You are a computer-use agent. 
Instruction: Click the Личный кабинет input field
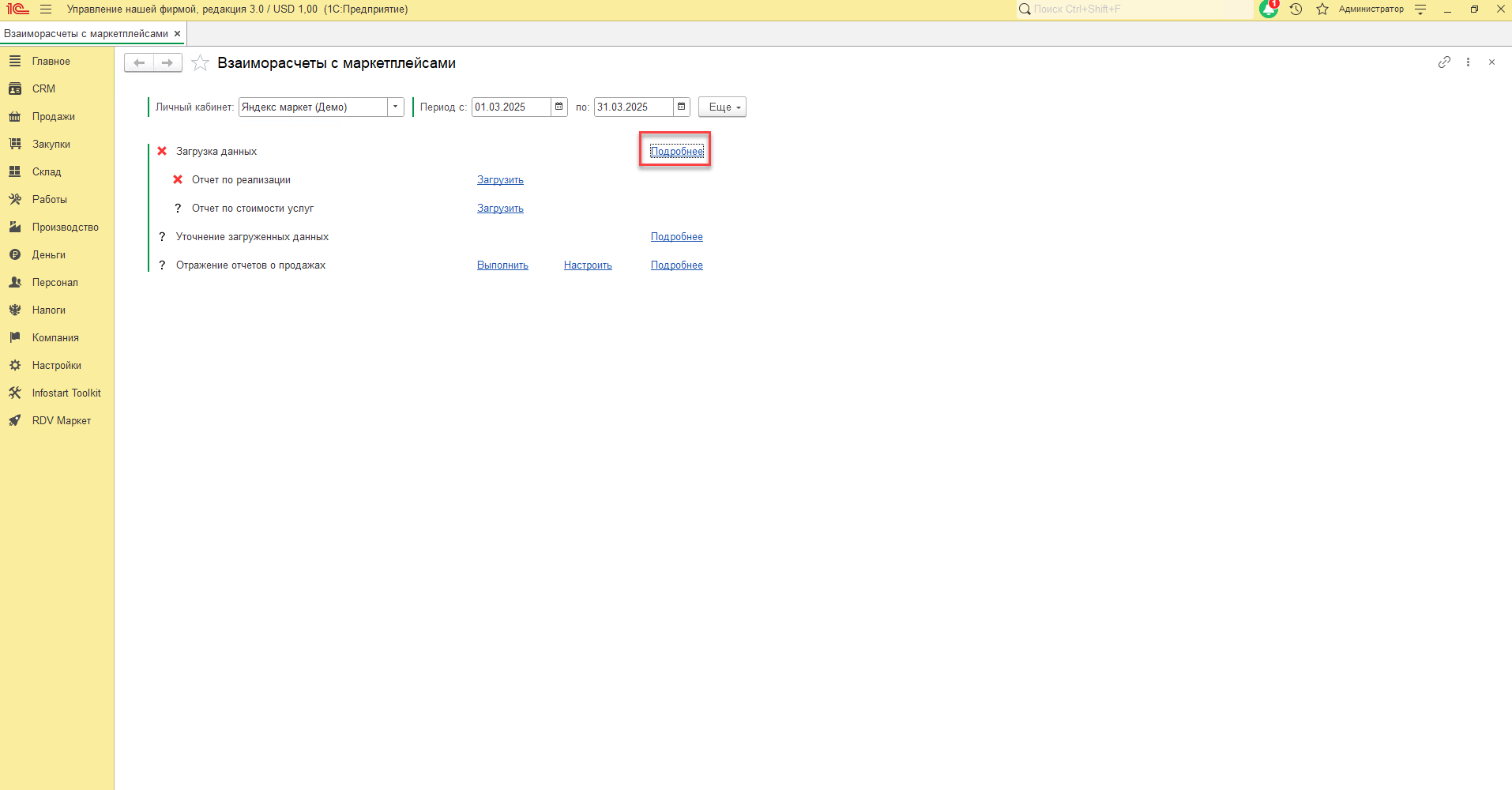pos(314,107)
